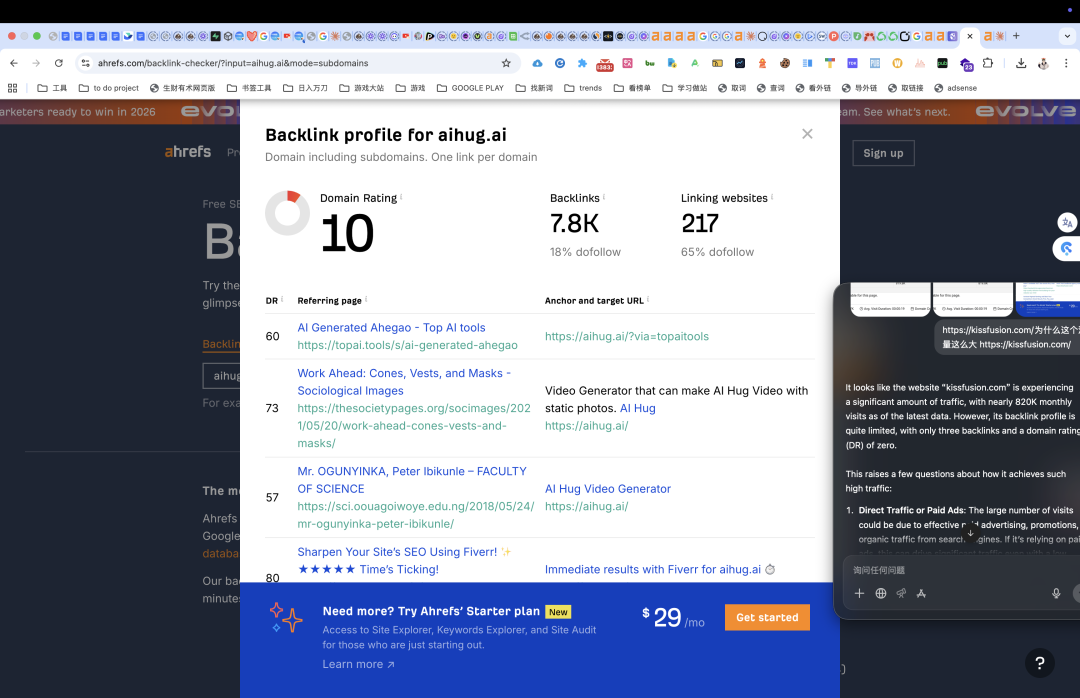Click the chat message input field
This screenshot has width=1080, height=698.
[961, 570]
